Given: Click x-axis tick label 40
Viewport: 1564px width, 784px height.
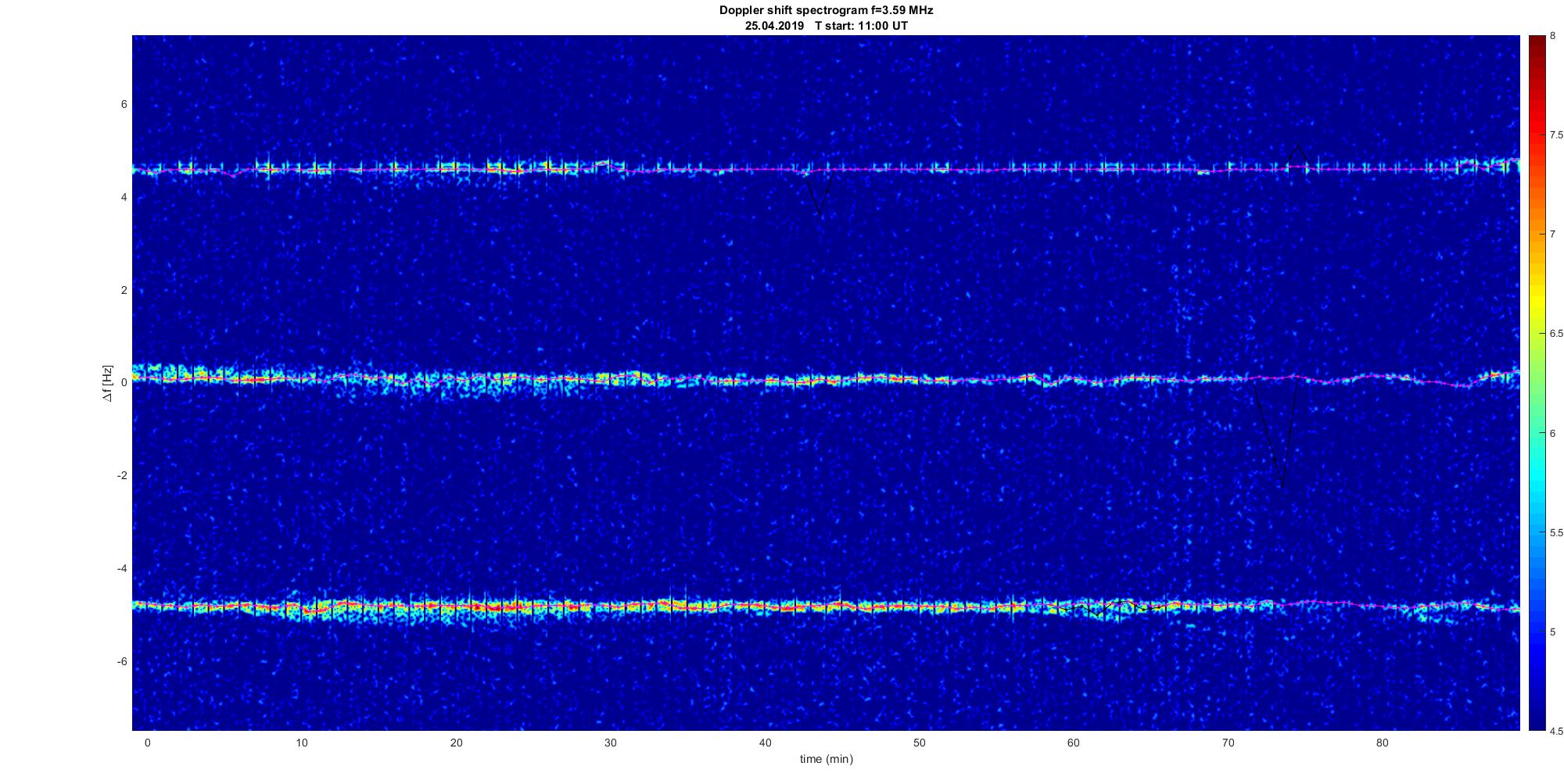Looking at the screenshot, I should [765, 743].
